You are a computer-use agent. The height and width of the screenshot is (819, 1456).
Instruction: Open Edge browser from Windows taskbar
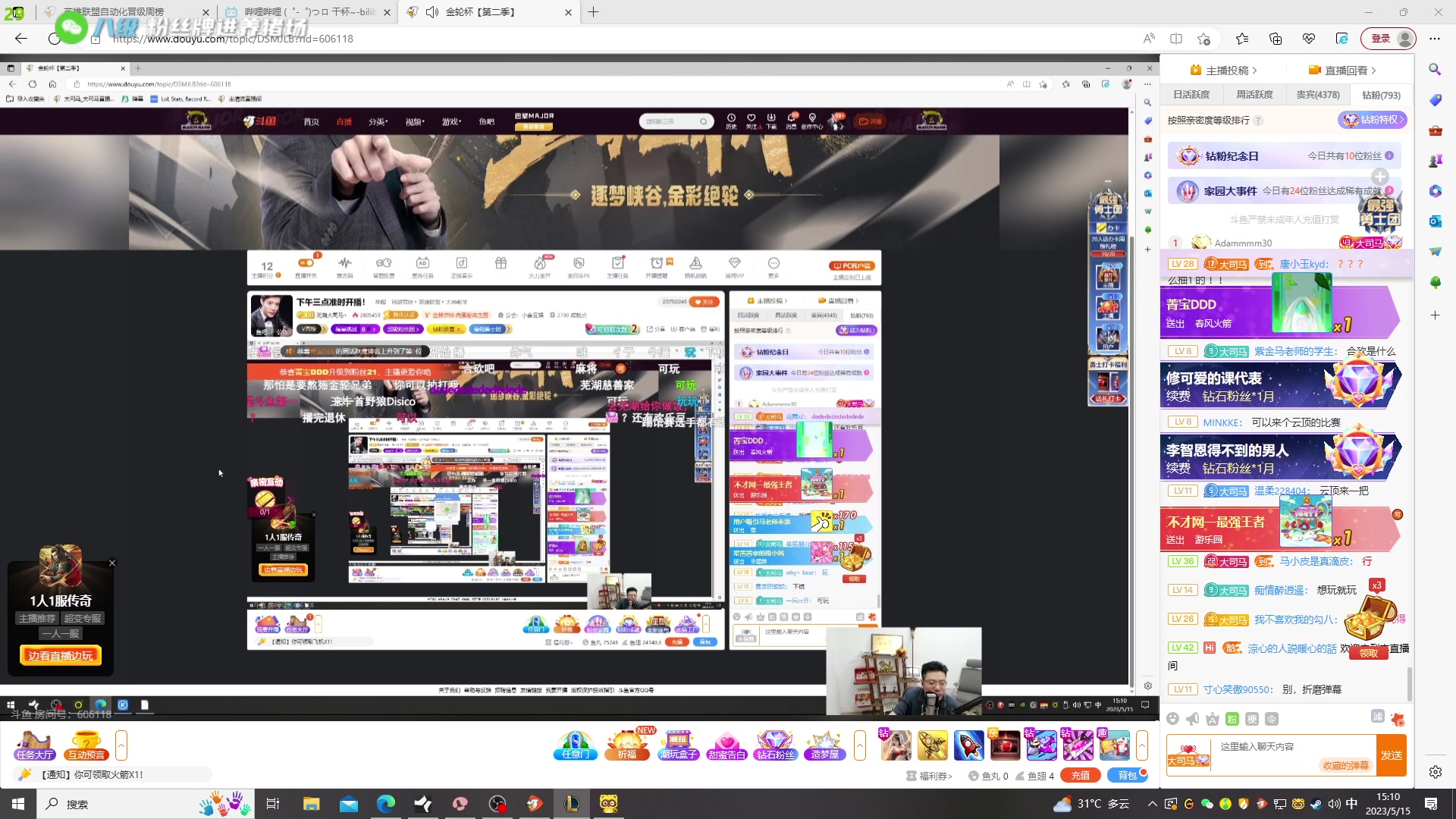tap(385, 804)
